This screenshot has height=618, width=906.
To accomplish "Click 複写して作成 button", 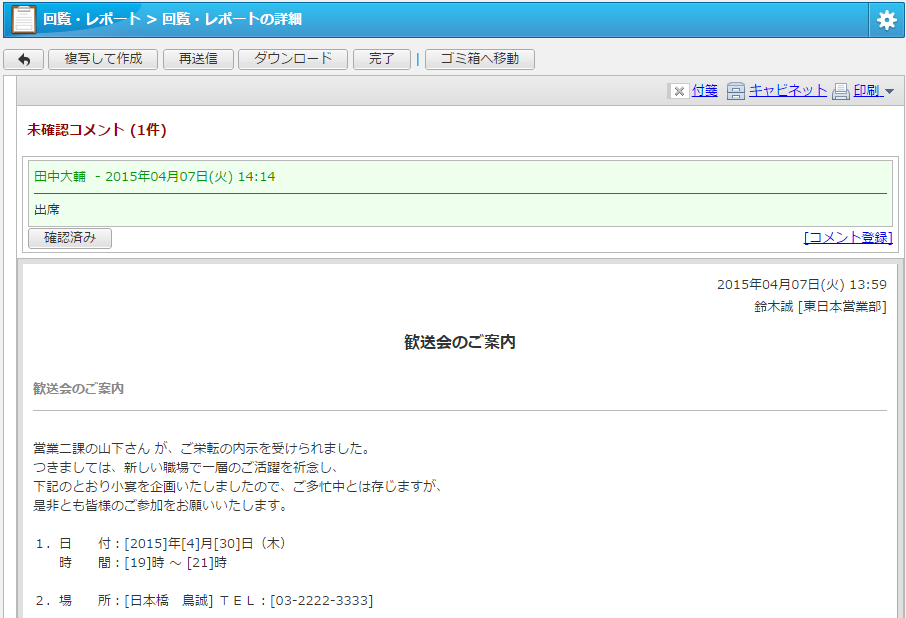I will click(103, 59).
